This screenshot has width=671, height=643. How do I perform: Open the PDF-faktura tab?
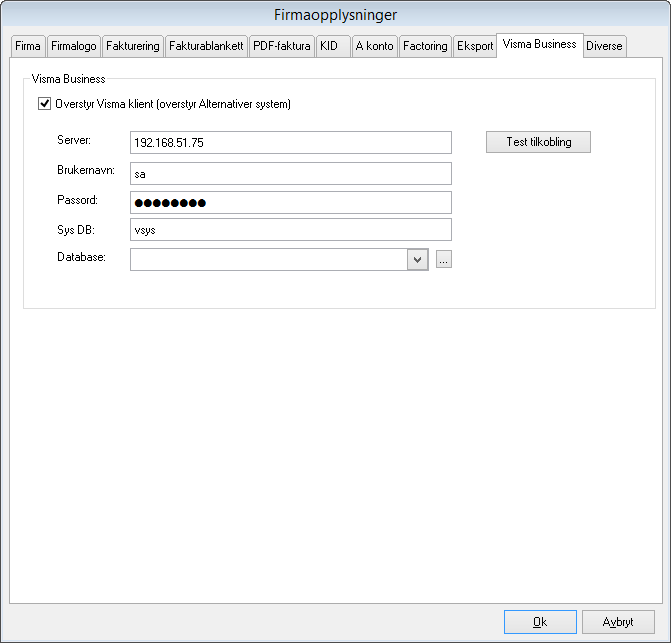[282, 46]
